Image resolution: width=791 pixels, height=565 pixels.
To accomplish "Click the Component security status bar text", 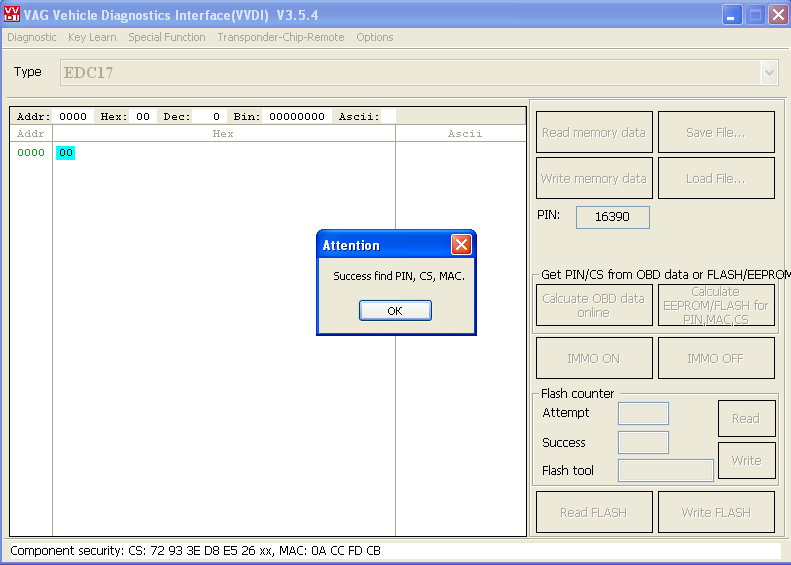I will (195, 550).
